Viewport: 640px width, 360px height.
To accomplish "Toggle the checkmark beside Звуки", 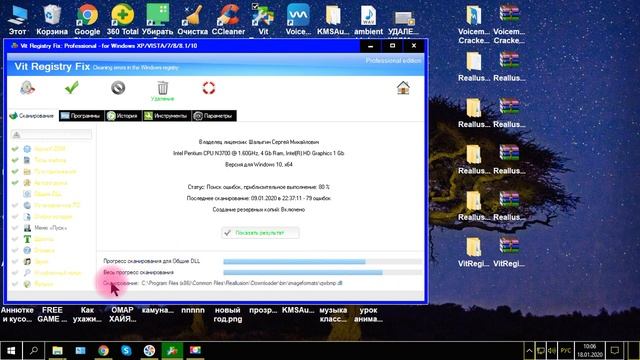I will coord(15,261).
